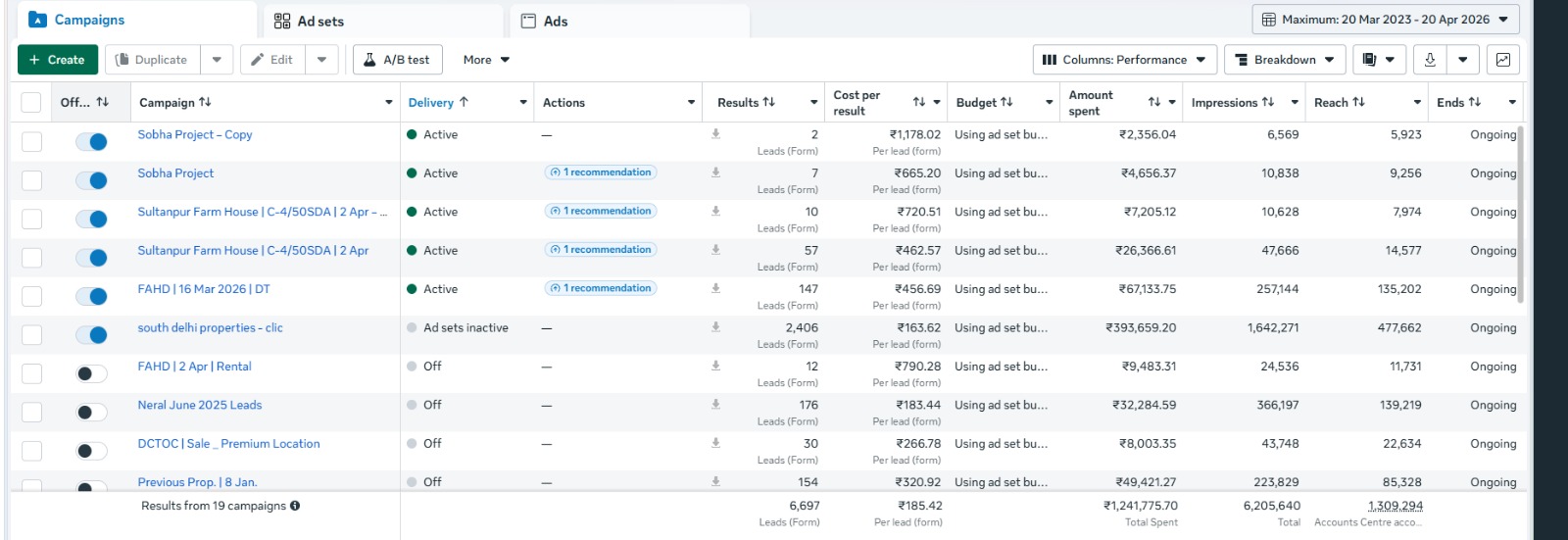Open the date range Maximum dropdown
Viewport: 1568px width, 540px height.
[x=1386, y=20]
